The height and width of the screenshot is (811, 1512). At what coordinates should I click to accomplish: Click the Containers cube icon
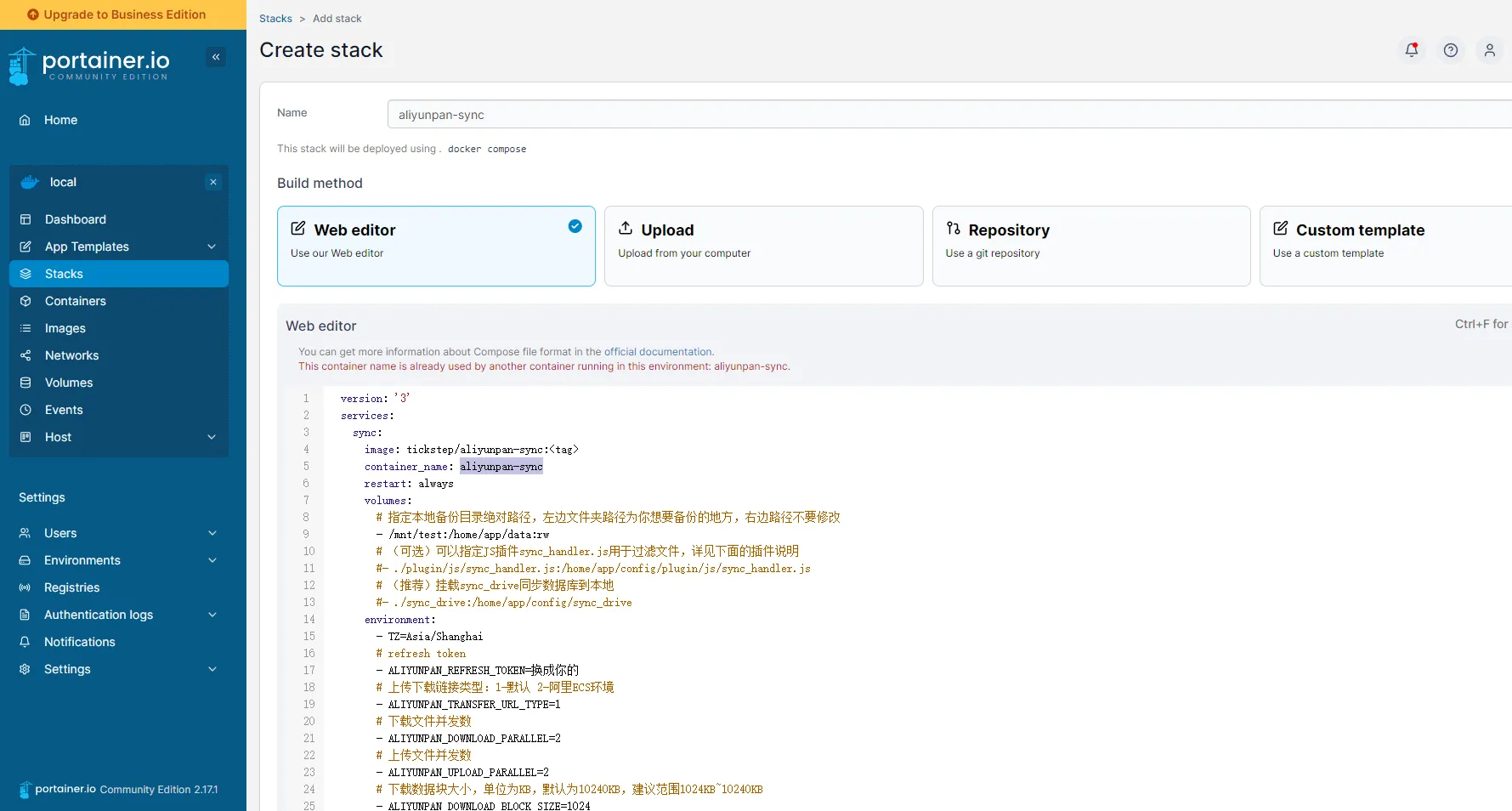click(25, 301)
